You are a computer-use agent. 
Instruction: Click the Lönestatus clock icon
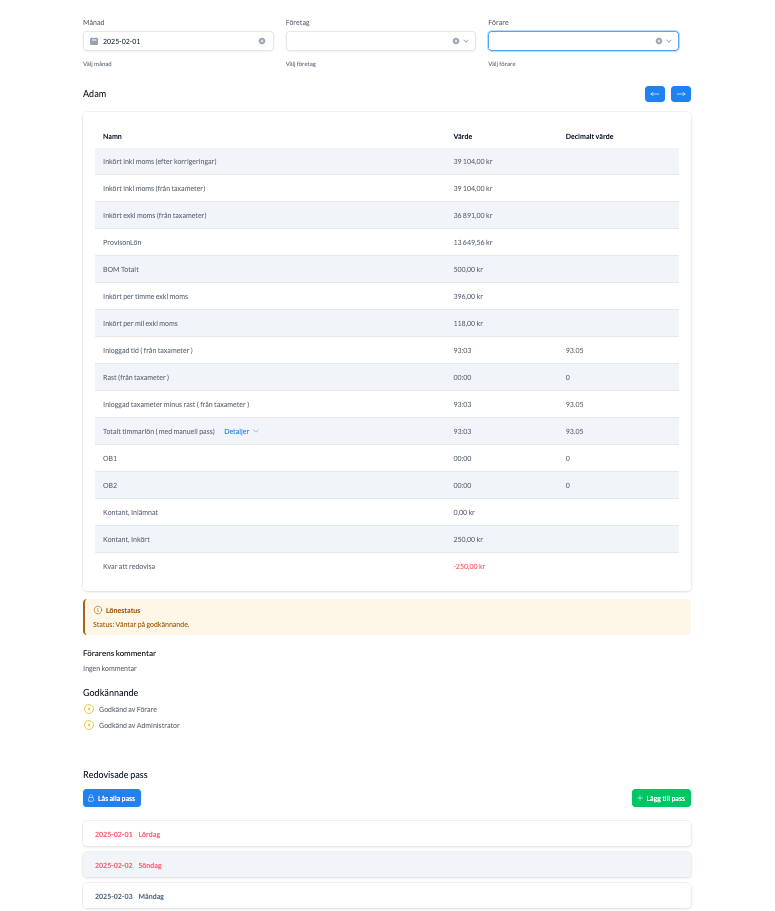click(x=97, y=610)
